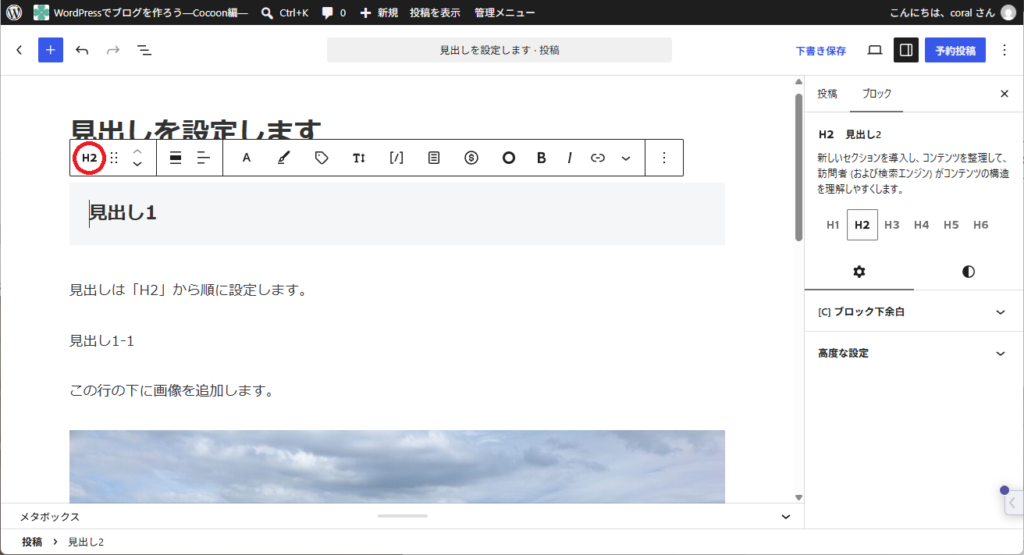Click the H2 heading block type icon

pyautogui.click(x=89, y=158)
